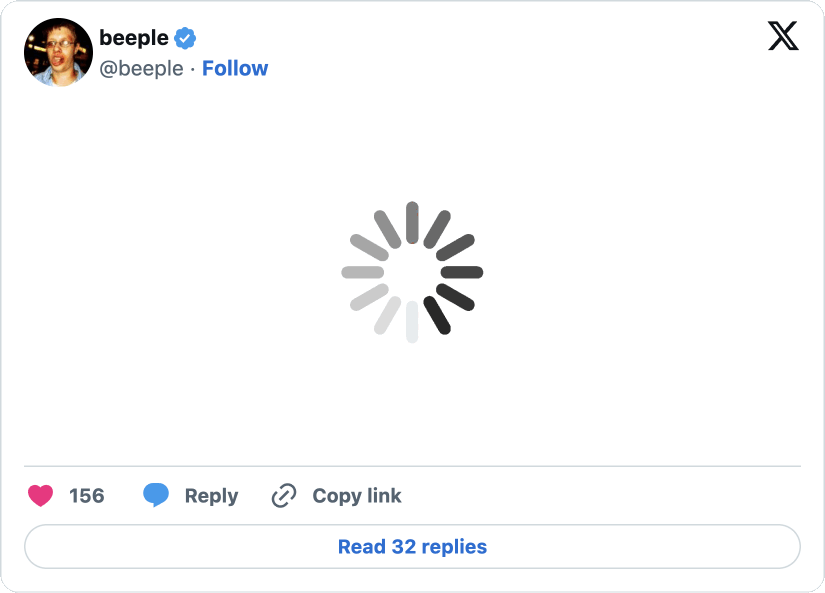Open the beeple display name
The image size is (825, 593).
coord(134,39)
